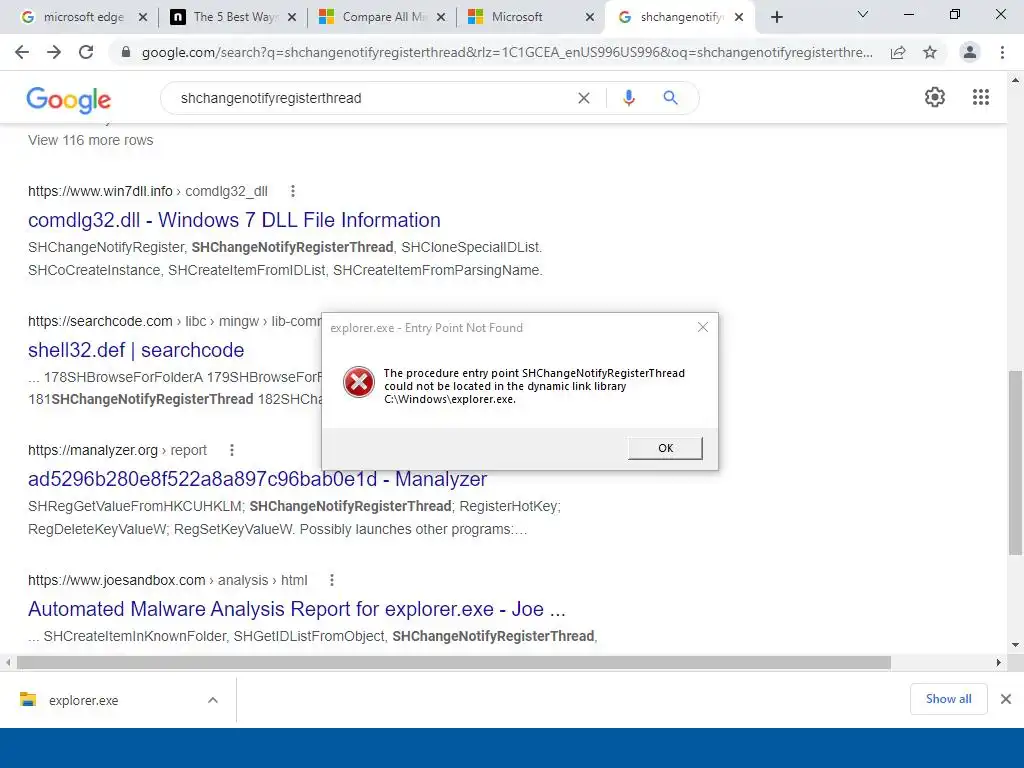Click the scroll up arrow
The height and width of the screenshot is (768, 1024).
[x=1015, y=80]
